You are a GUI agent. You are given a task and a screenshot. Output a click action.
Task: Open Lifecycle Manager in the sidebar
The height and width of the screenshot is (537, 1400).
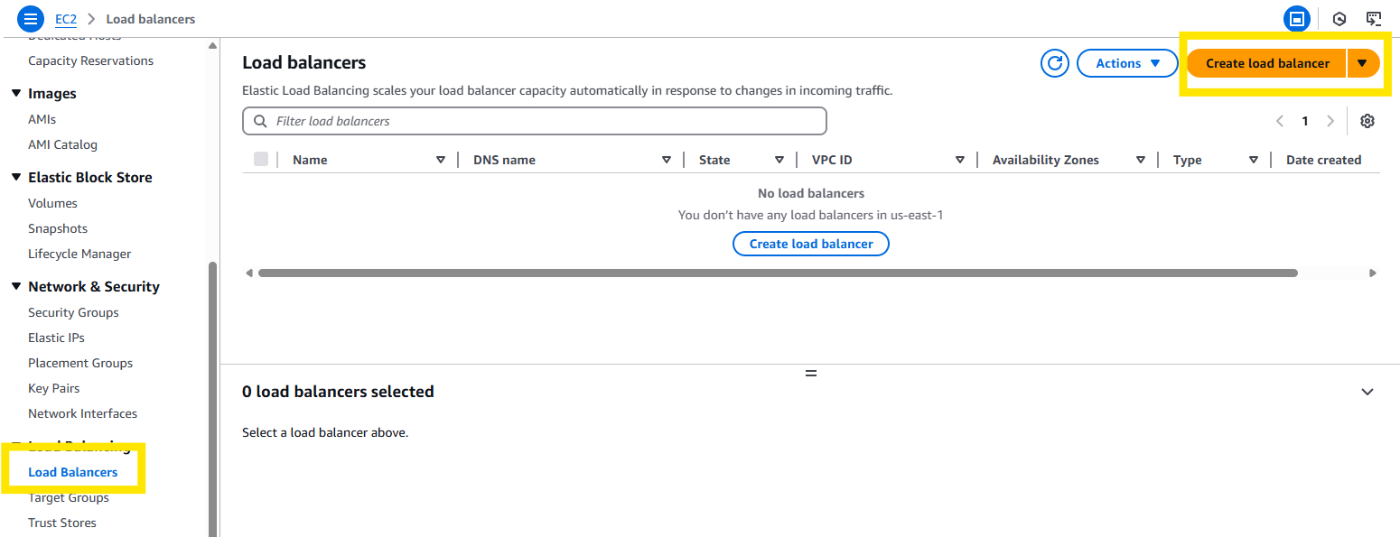(x=80, y=254)
